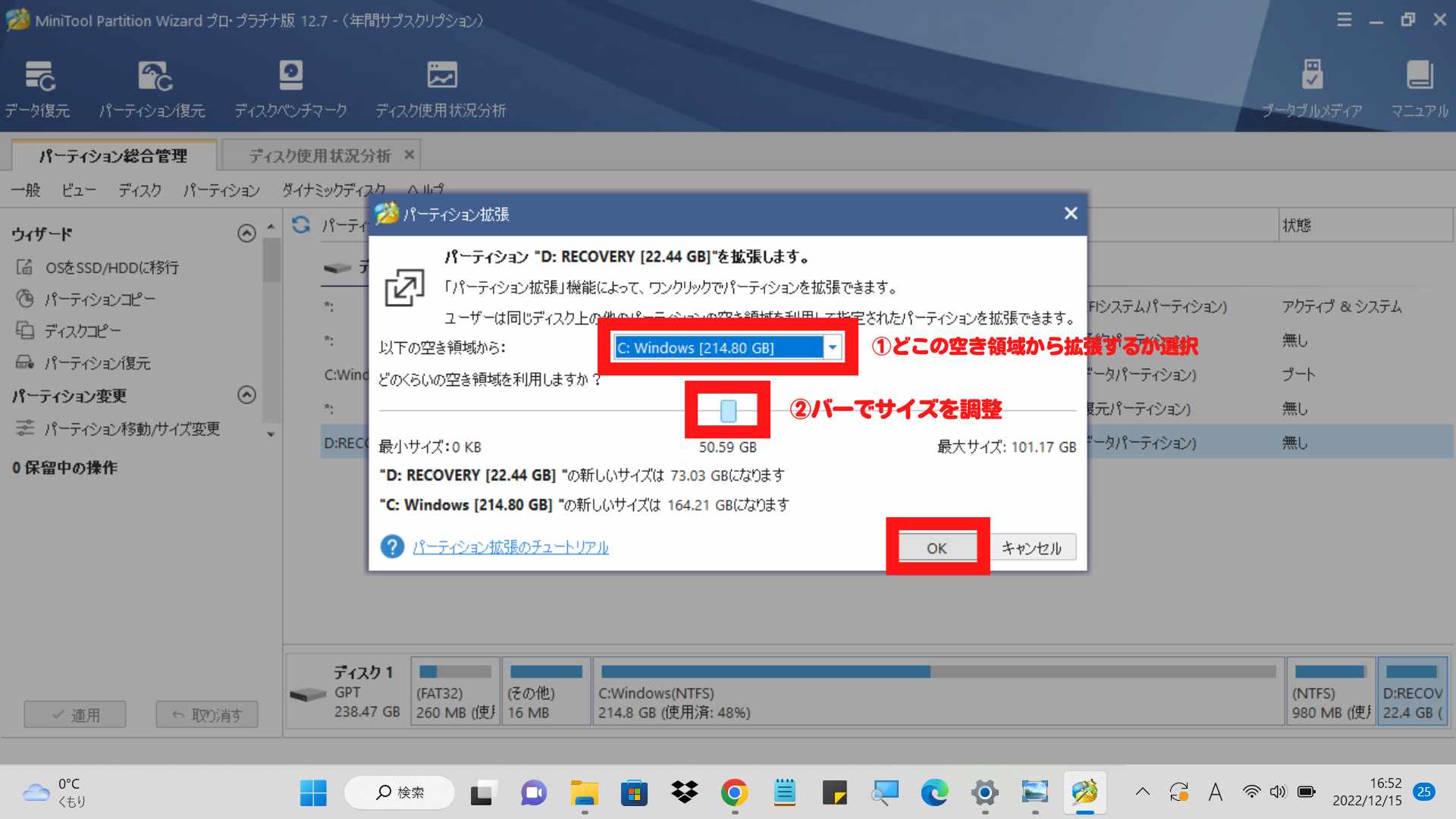Open the パーティション拡張のチュートリアル link
1456x819 pixels.
(510, 548)
